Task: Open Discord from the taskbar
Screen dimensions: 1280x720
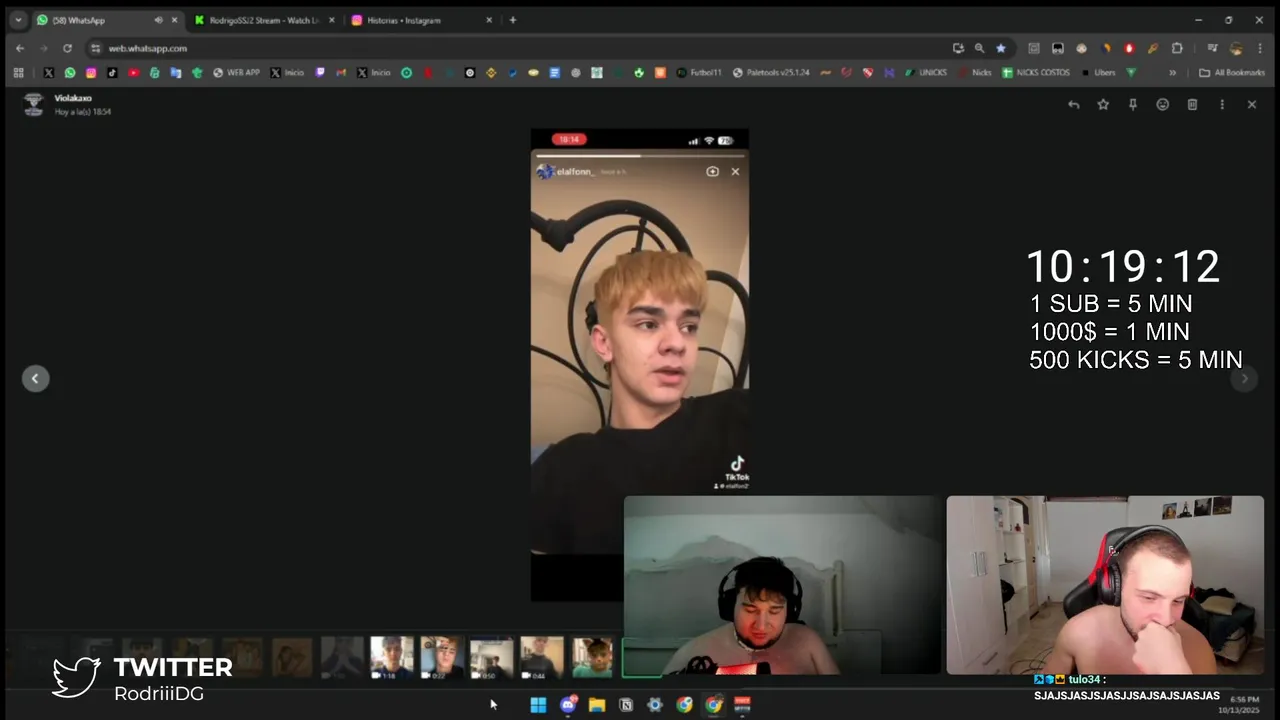Action: [568, 705]
